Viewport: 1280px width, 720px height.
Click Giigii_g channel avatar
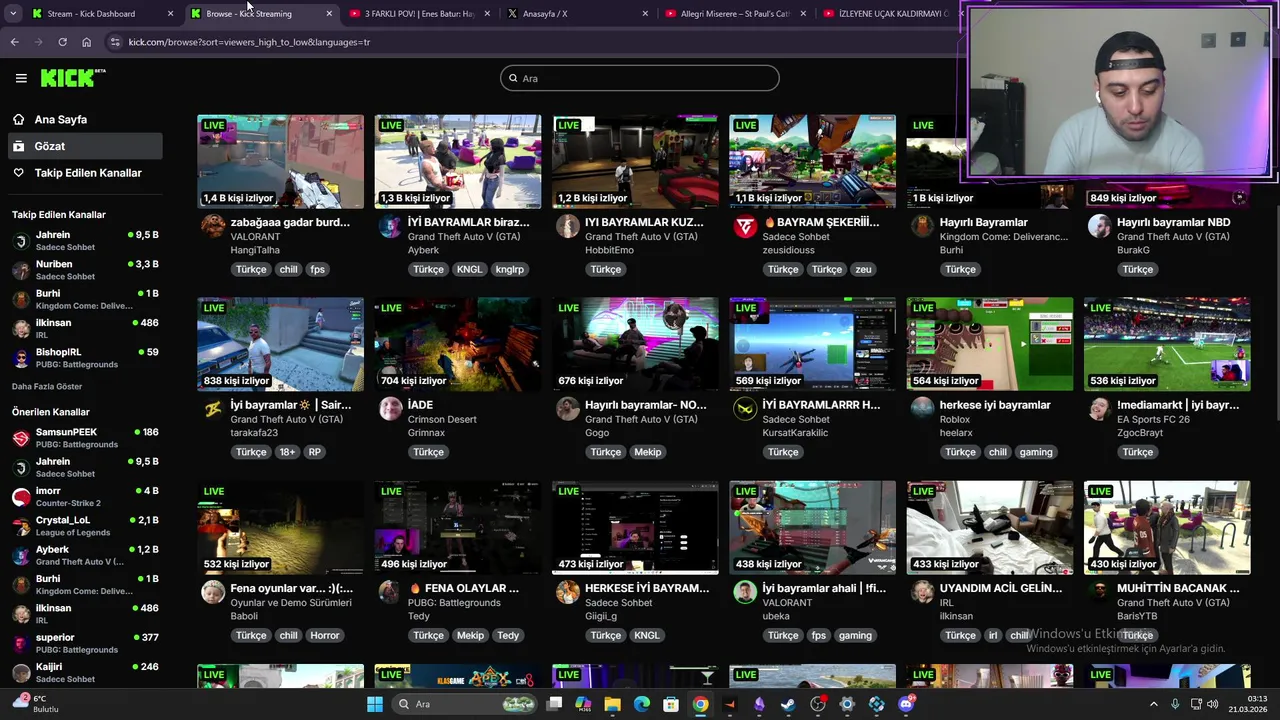click(568, 592)
